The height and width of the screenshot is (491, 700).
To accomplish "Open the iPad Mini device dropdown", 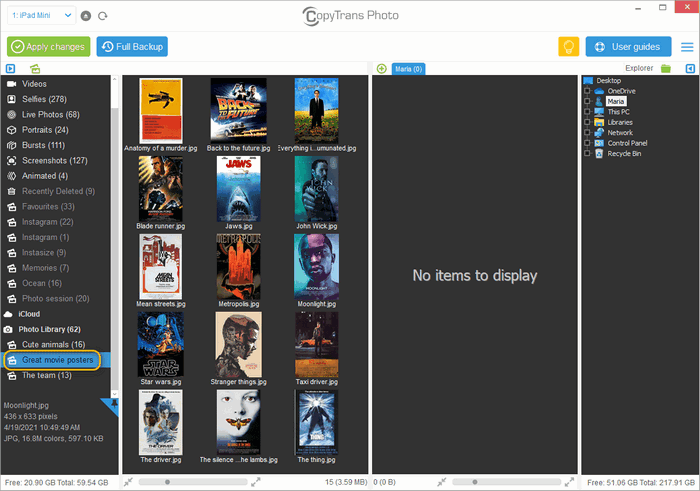I will coord(41,16).
